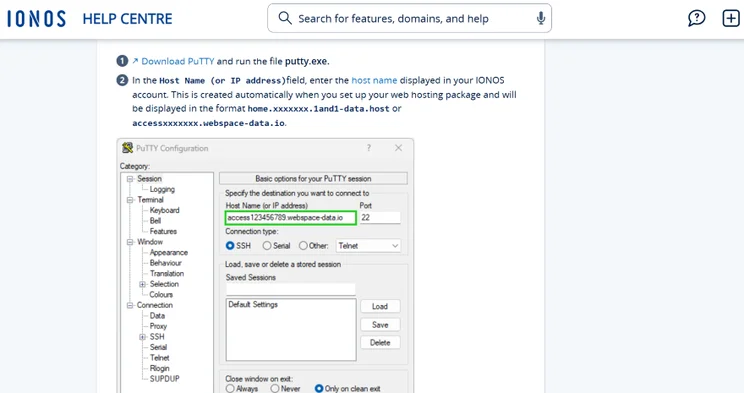Click the plus box icon in header
The height and width of the screenshot is (393, 744).
pyautogui.click(x=731, y=19)
